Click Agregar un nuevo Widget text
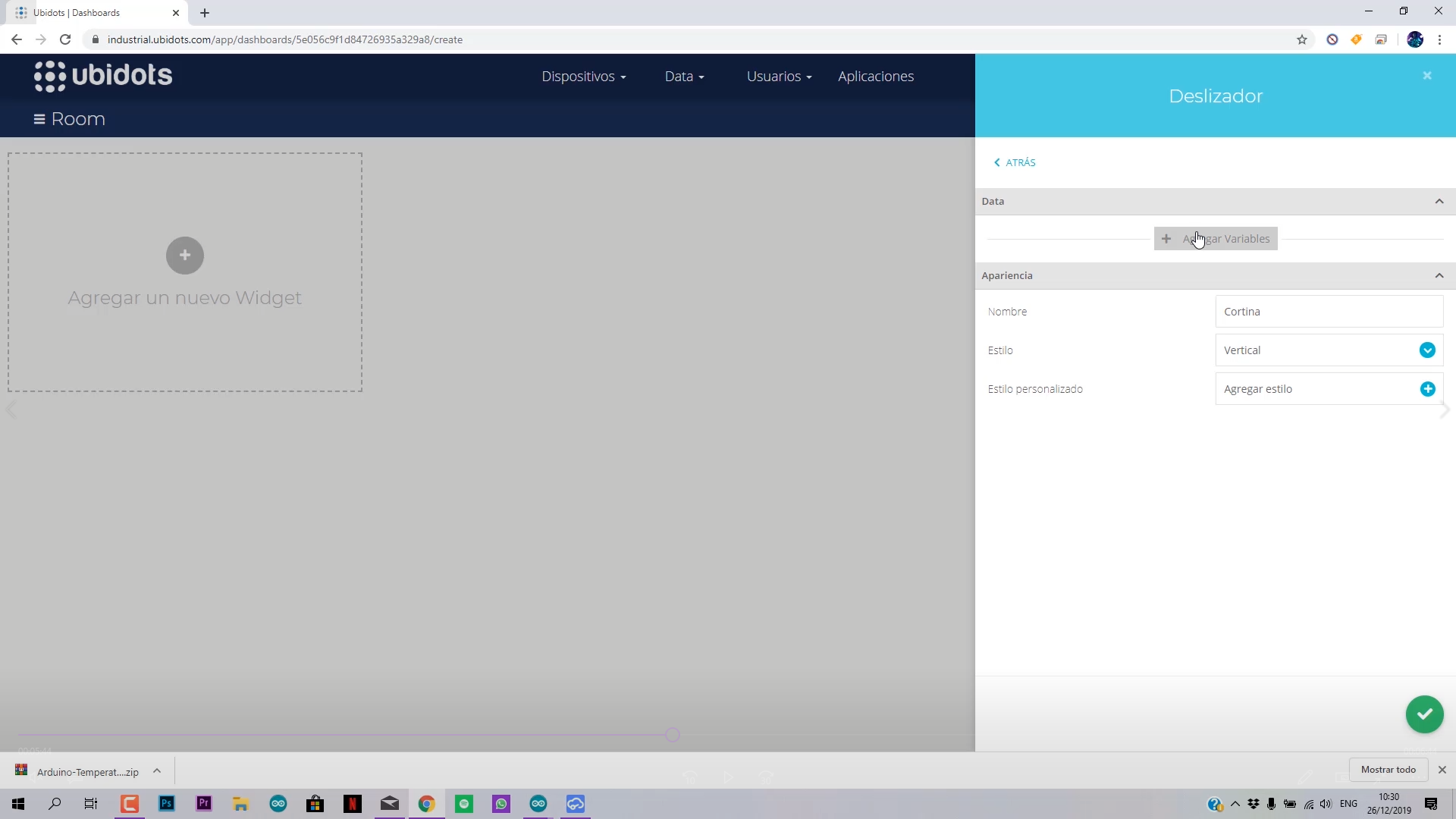The width and height of the screenshot is (1456, 819). pyautogui.click(x=185, y=298)
